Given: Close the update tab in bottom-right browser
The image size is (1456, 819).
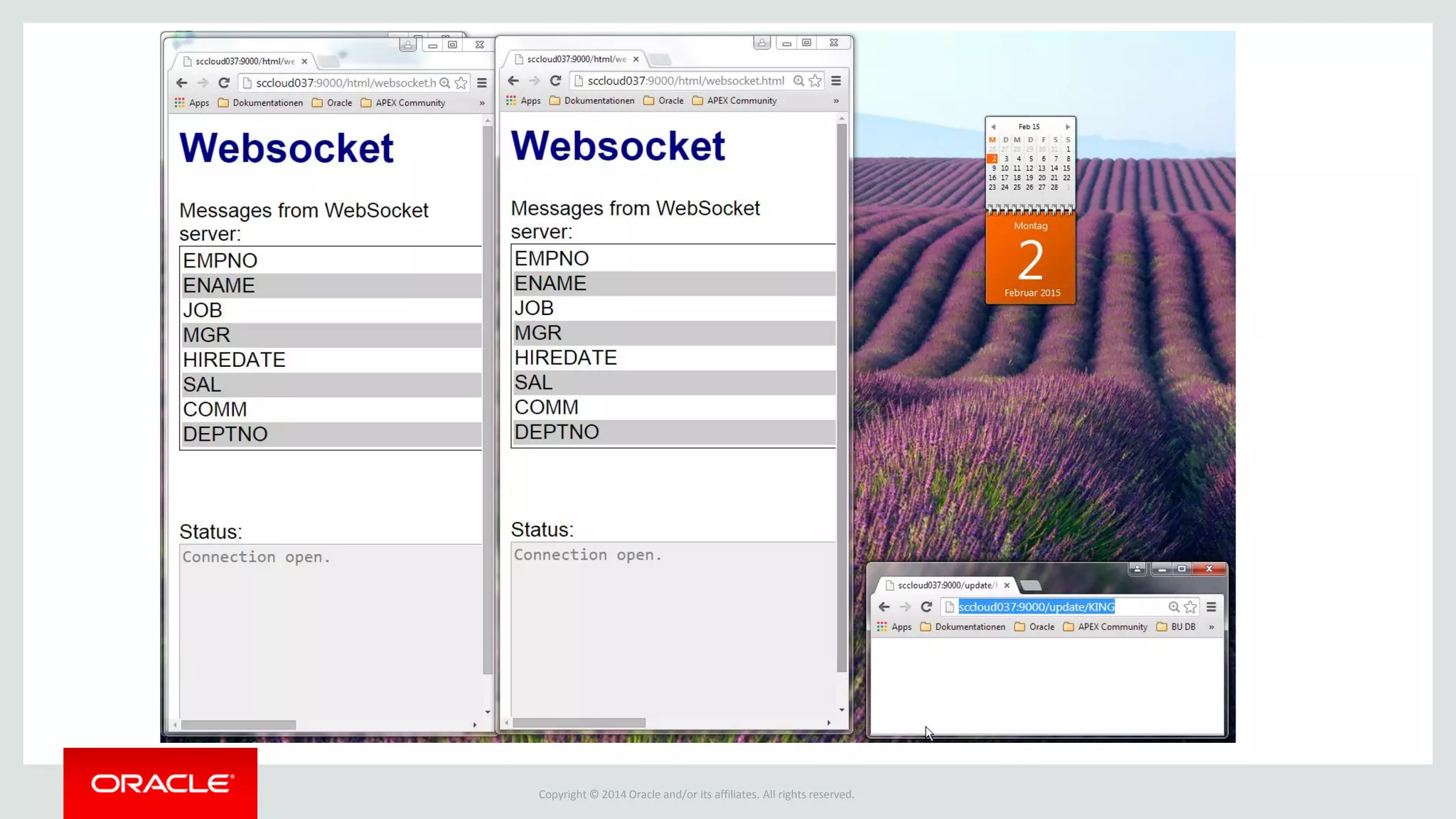Looking at the screenshot, I should (x=1007, y=585).
